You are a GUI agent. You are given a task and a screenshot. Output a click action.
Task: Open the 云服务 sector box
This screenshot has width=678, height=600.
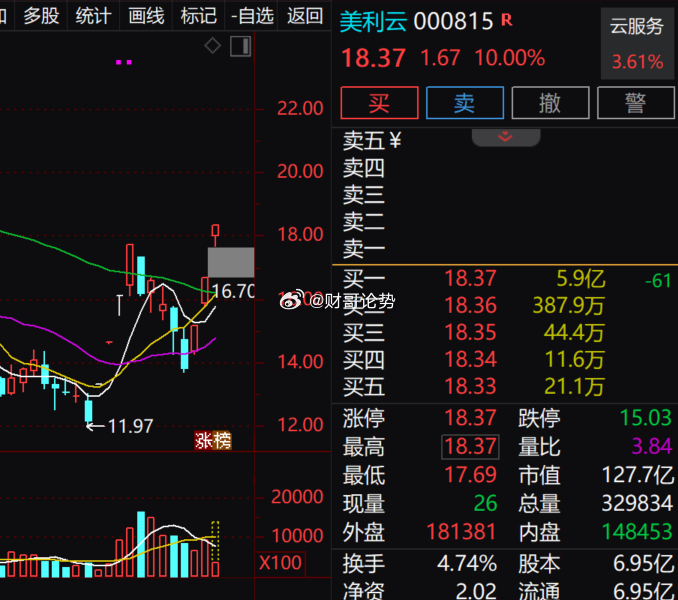coord(637,43)
